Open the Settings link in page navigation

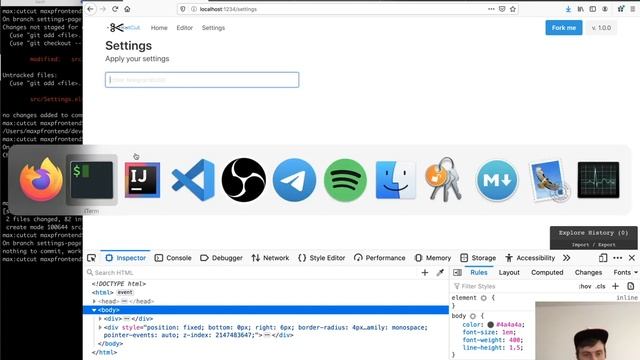tap(213, 28)
